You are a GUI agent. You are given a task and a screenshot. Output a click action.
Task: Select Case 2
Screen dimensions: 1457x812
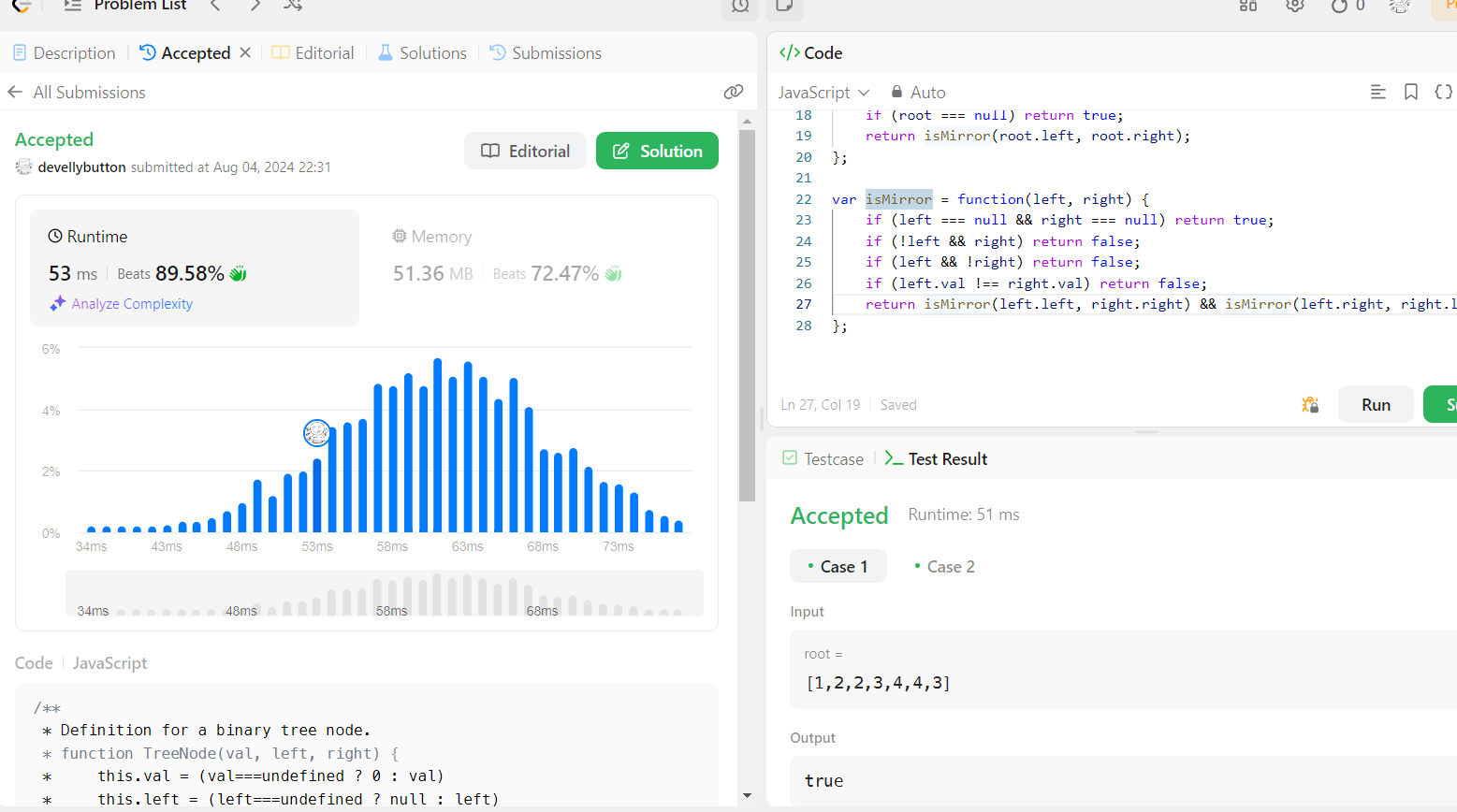tap(945, 567)
